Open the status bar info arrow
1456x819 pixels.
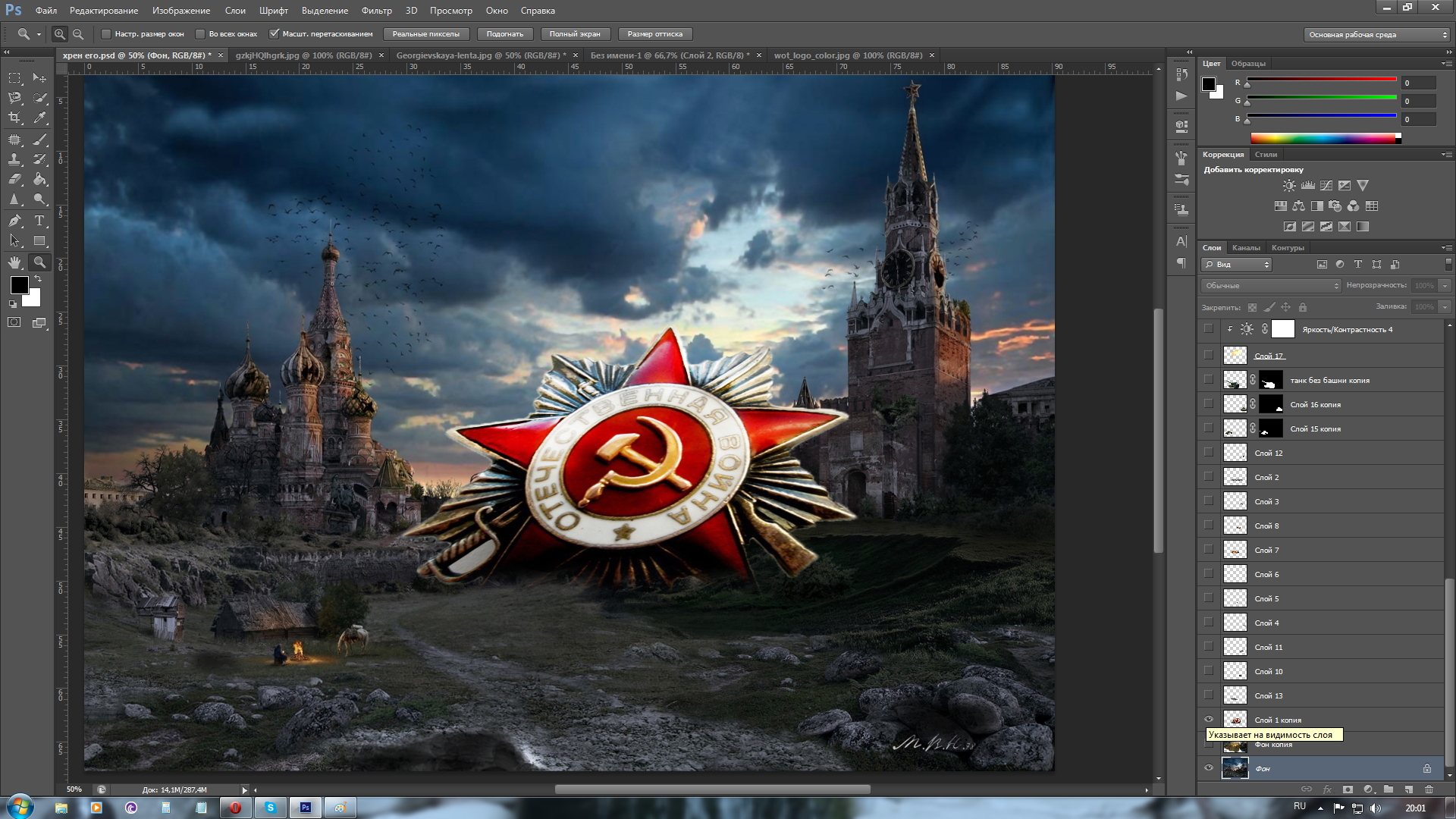pyautogui.click(x=244, y=790)
